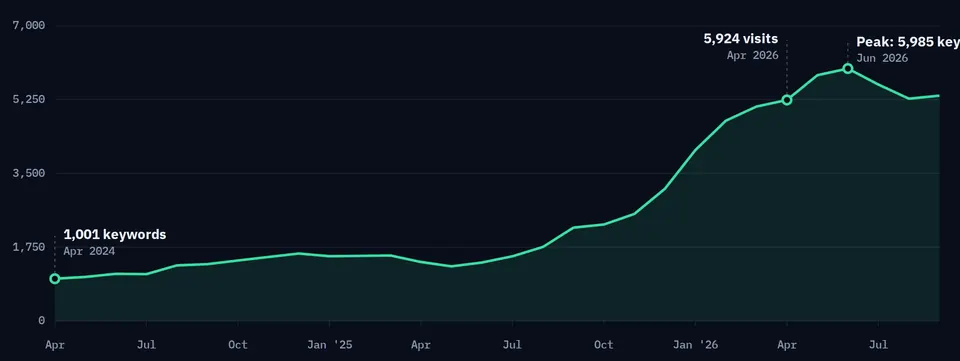Select the circle marker for 5,924 visits
Viewport: 960px width, 361px height.
pos(787,100)
